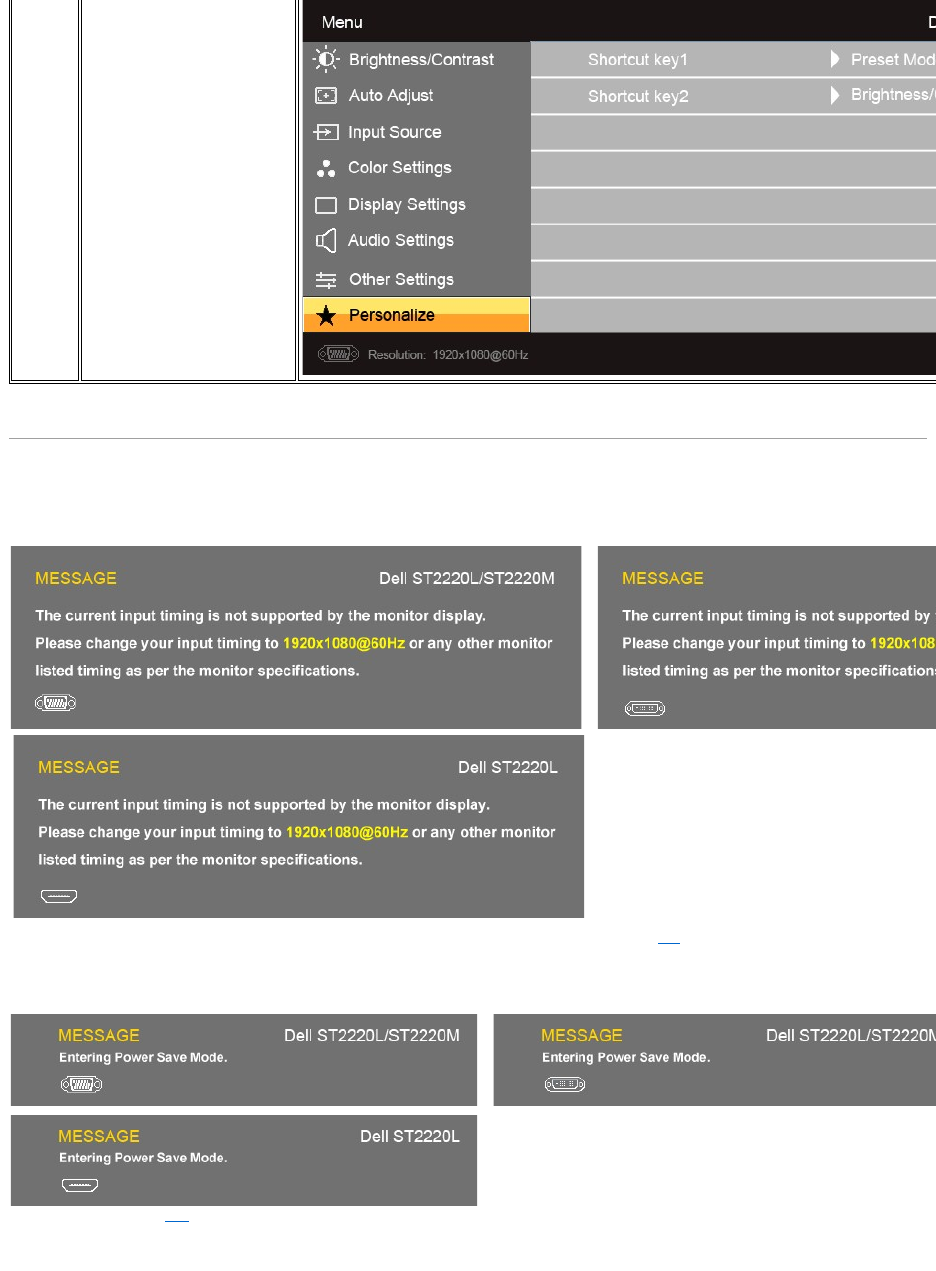Click the Audio Settings speaker icon
936x1271 pixels.
326,241
